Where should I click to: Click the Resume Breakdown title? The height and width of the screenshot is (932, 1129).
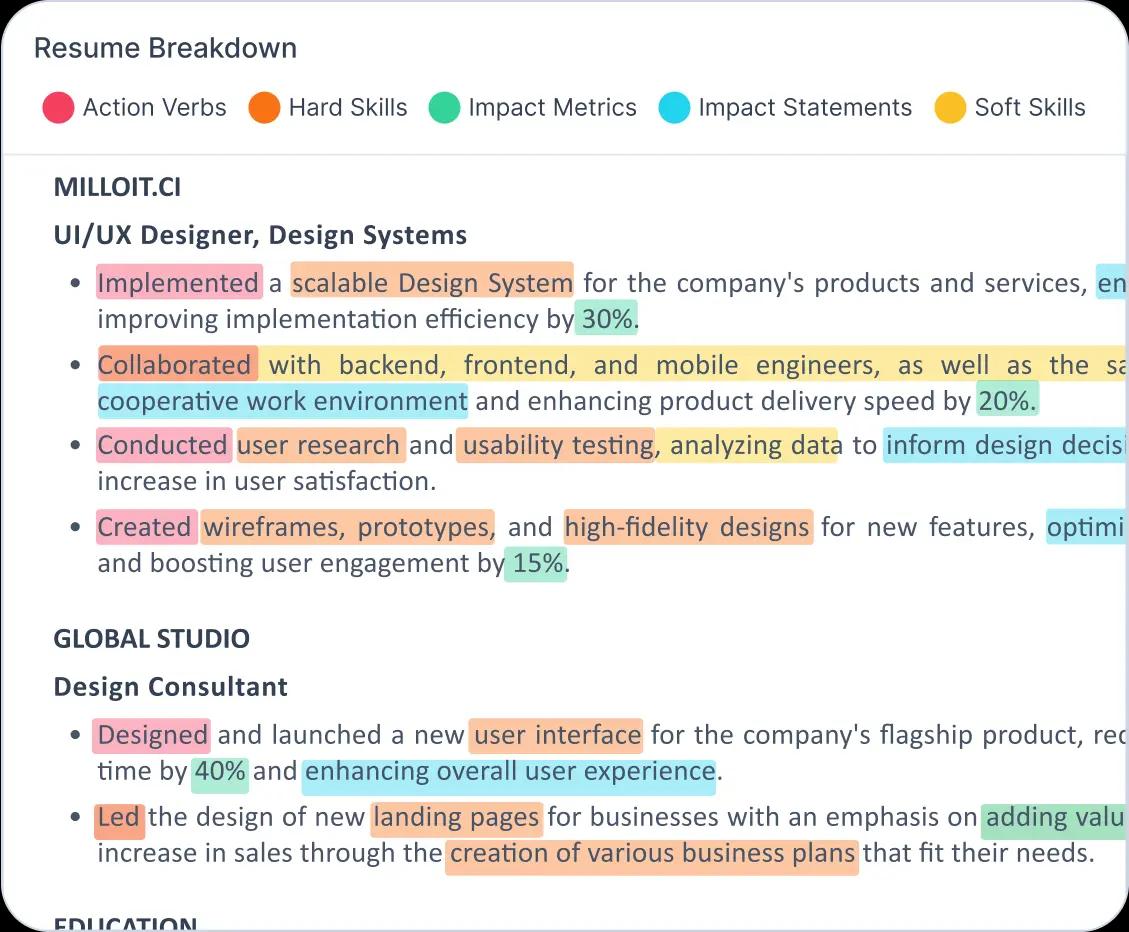[x=165, y=48]
